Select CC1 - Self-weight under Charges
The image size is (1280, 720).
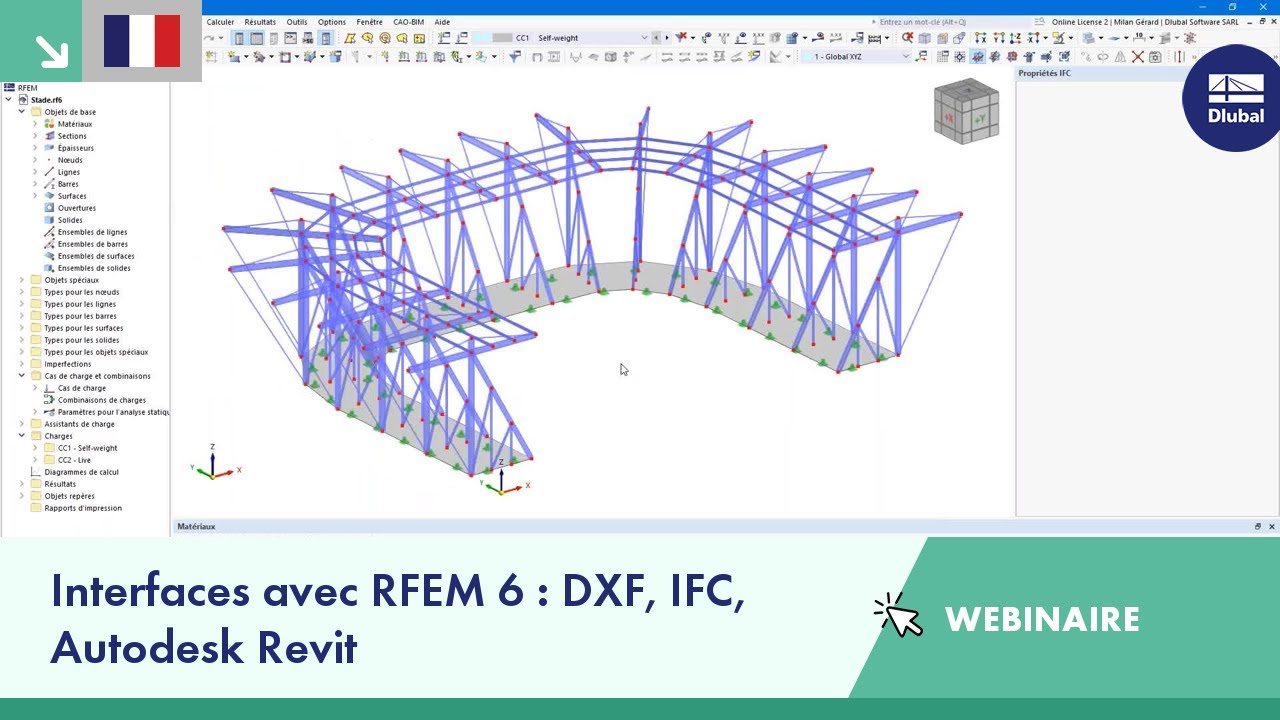click(x=87, y=448)
